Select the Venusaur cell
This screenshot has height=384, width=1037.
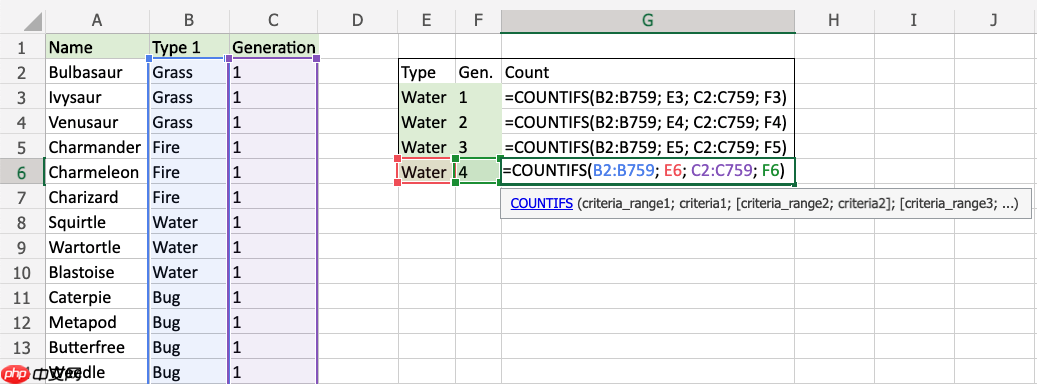(x=97, y=122)
